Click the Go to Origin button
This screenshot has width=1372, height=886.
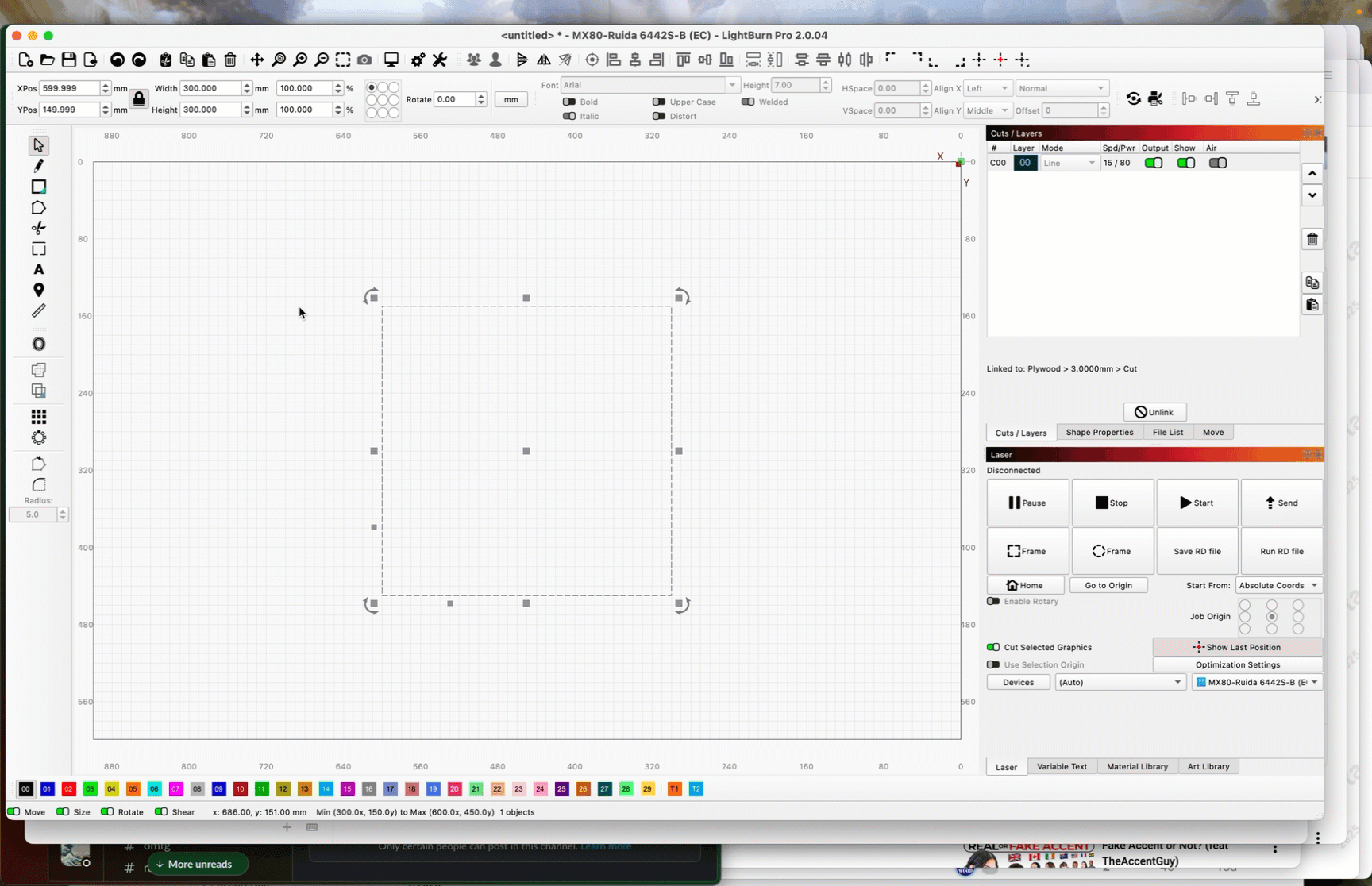tap(1108, 585)
